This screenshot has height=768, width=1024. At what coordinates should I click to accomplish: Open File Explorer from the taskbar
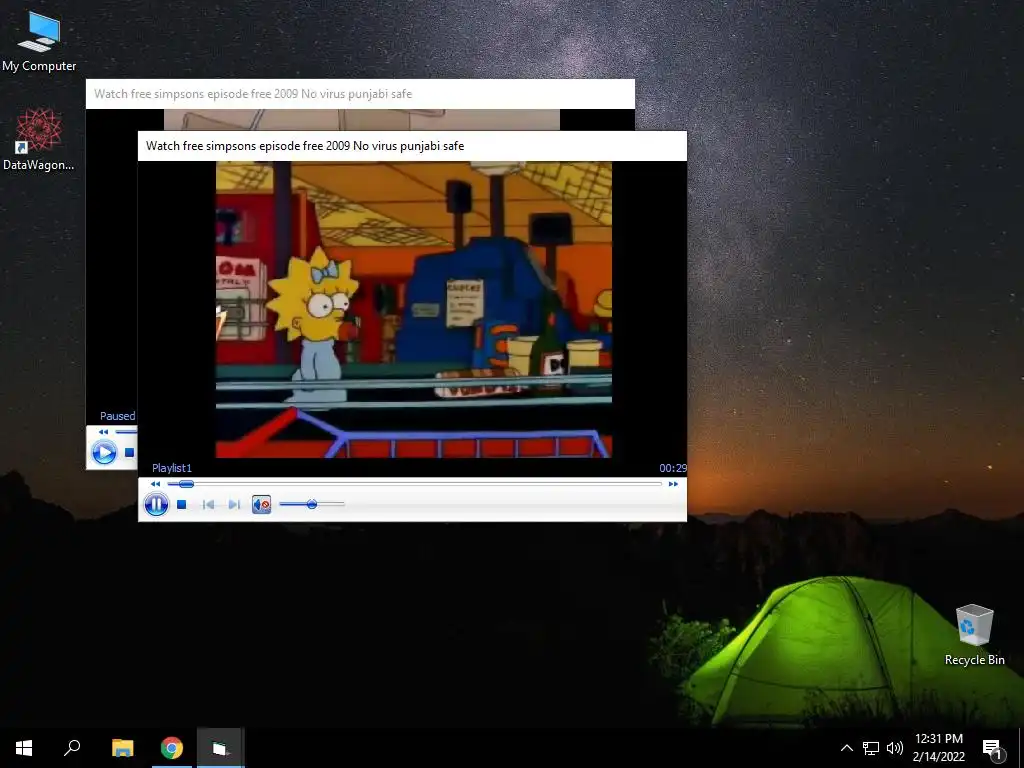point(122,748)
